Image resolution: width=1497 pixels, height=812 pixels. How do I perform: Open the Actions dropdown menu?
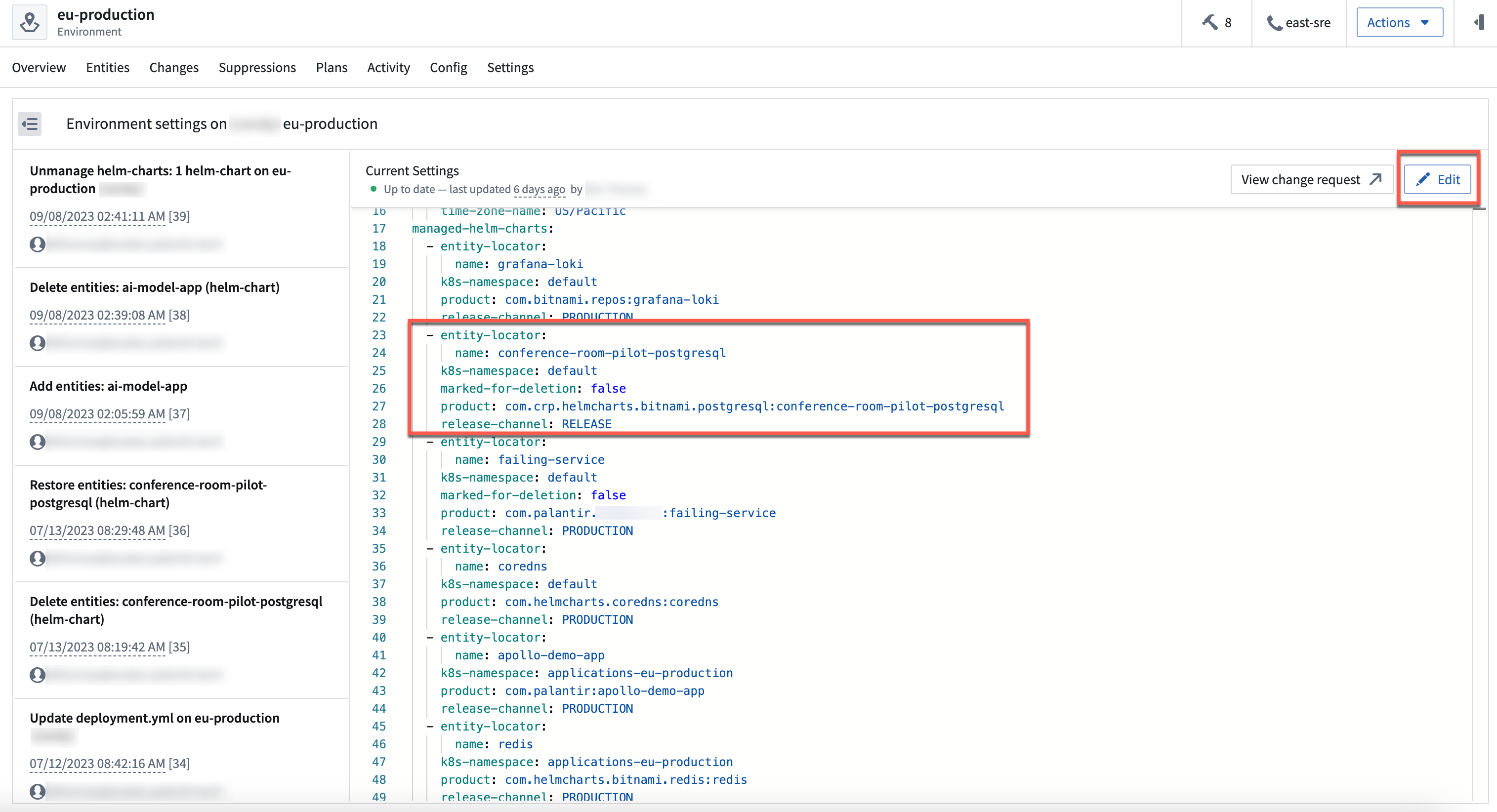point(1399,22)
